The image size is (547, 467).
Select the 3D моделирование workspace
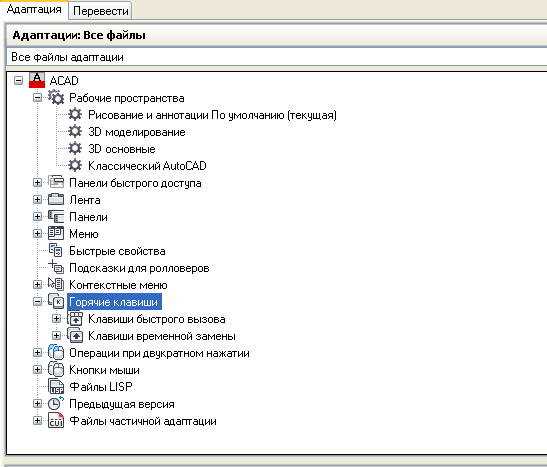(x=137, y=132)
